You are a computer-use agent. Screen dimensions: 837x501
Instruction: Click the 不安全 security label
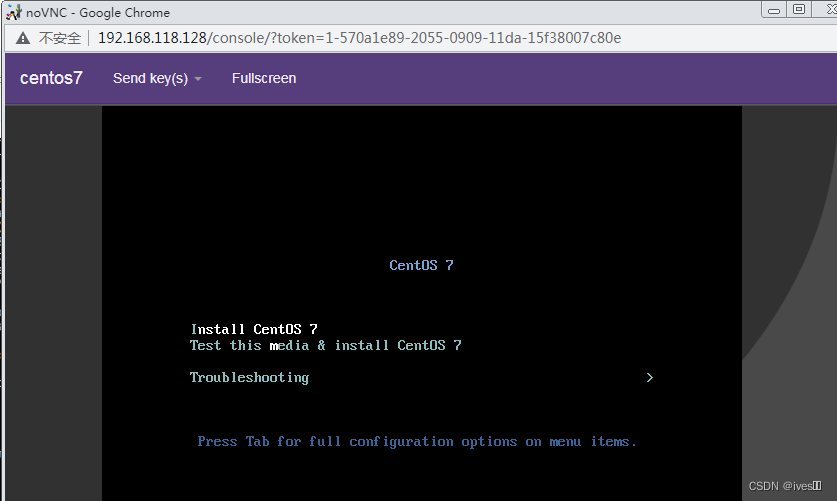pyautogui.click(x=60, y=38)
